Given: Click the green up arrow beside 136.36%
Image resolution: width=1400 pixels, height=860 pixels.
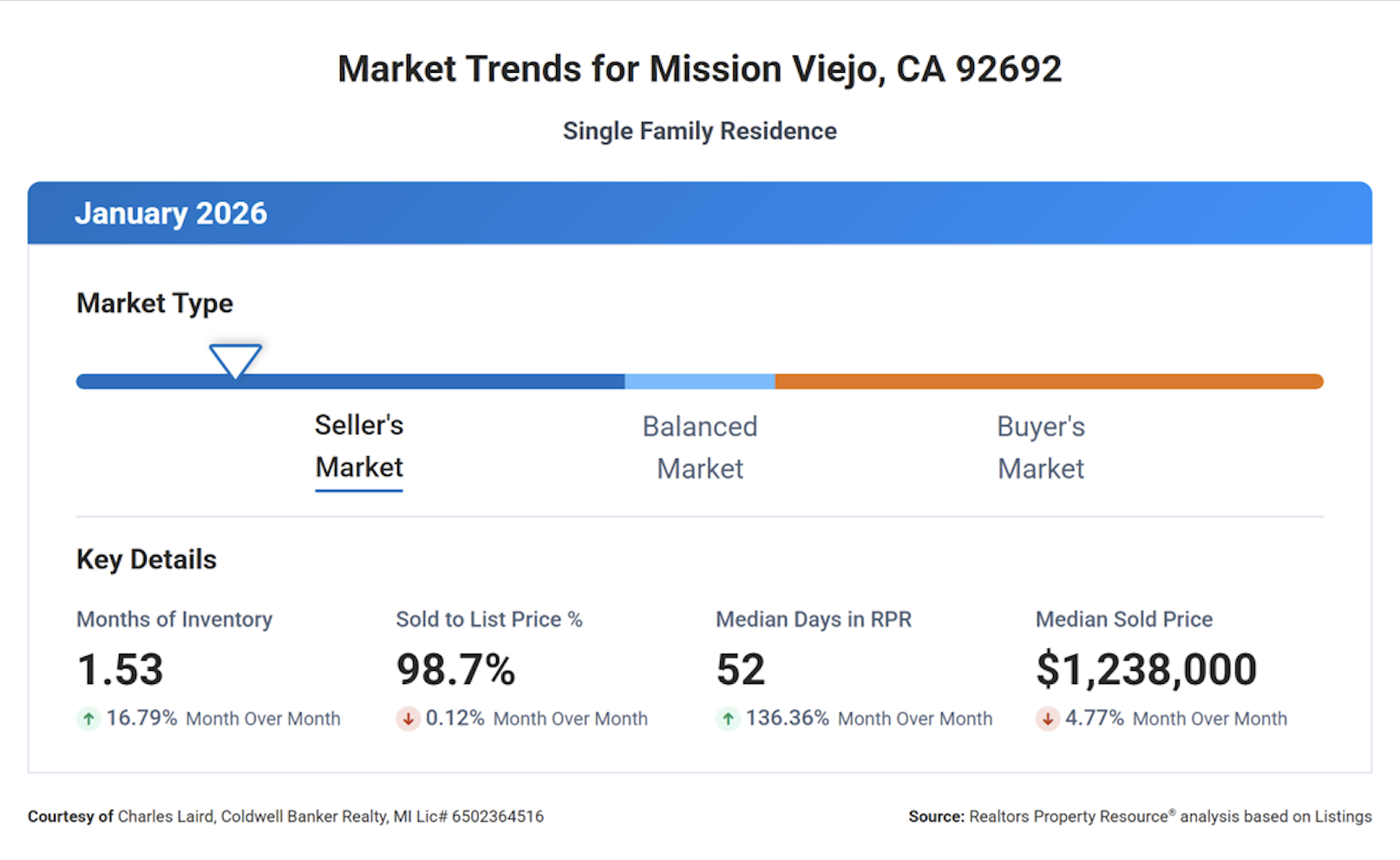Looking at the screenshot, I should click(728, 719).
